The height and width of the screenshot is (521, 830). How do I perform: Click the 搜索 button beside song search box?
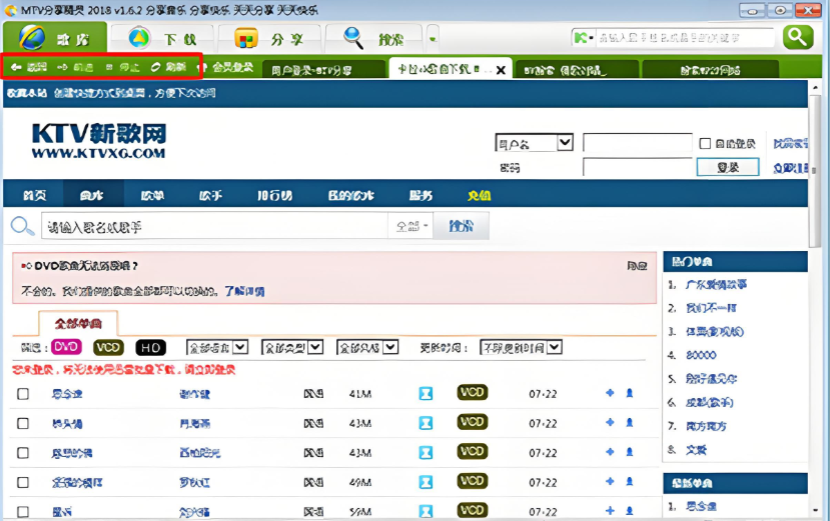[x=461, y=226]
